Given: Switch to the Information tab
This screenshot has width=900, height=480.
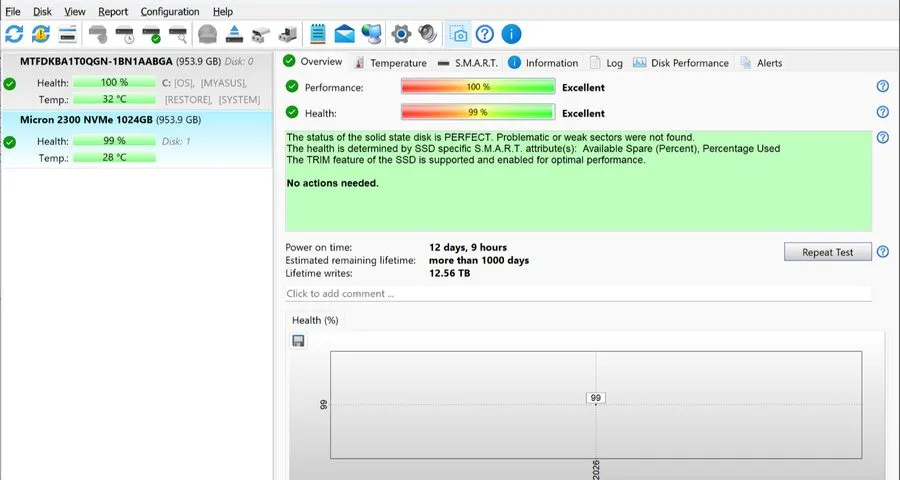Looking at the screenshot, I should click(x=543, y=63).
